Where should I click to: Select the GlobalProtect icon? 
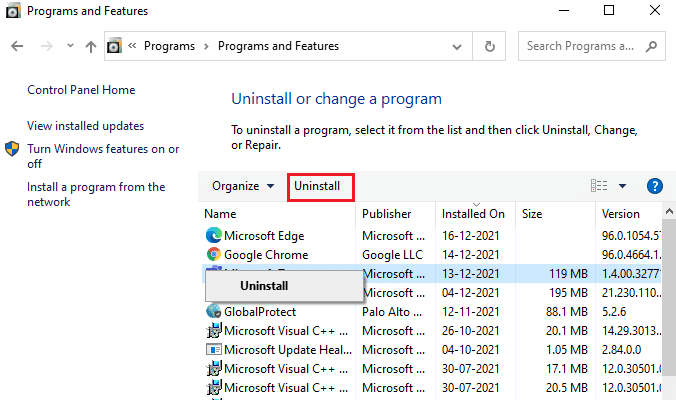(x=213, y=311)
